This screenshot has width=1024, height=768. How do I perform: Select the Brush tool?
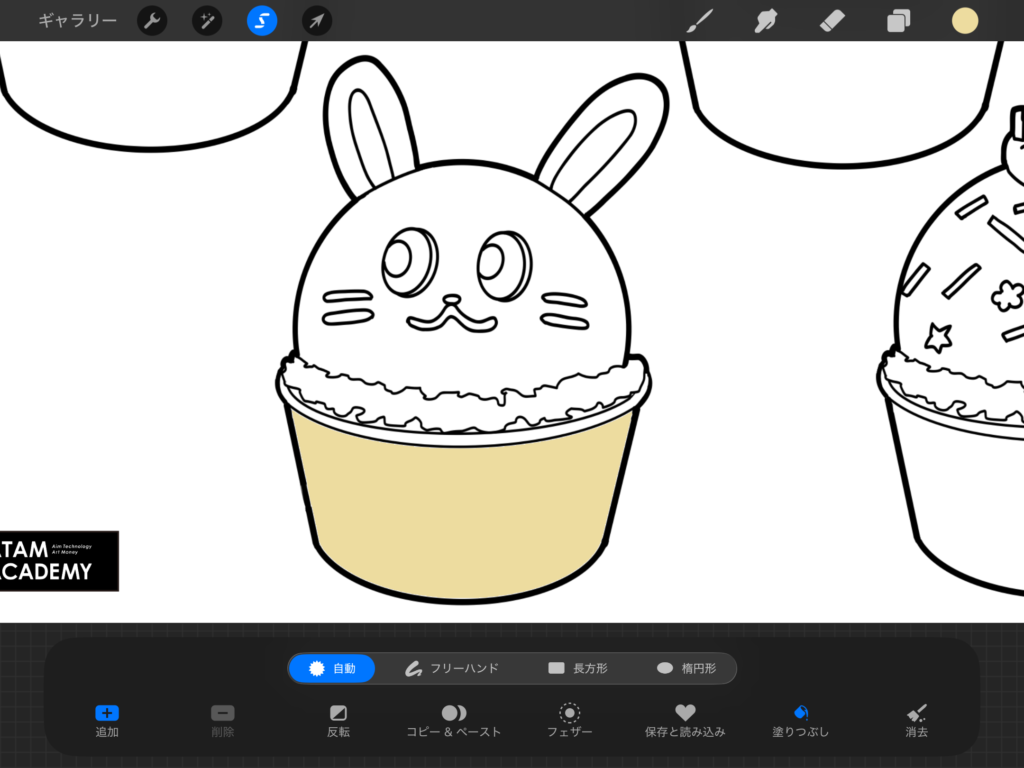tap(700, 20)
